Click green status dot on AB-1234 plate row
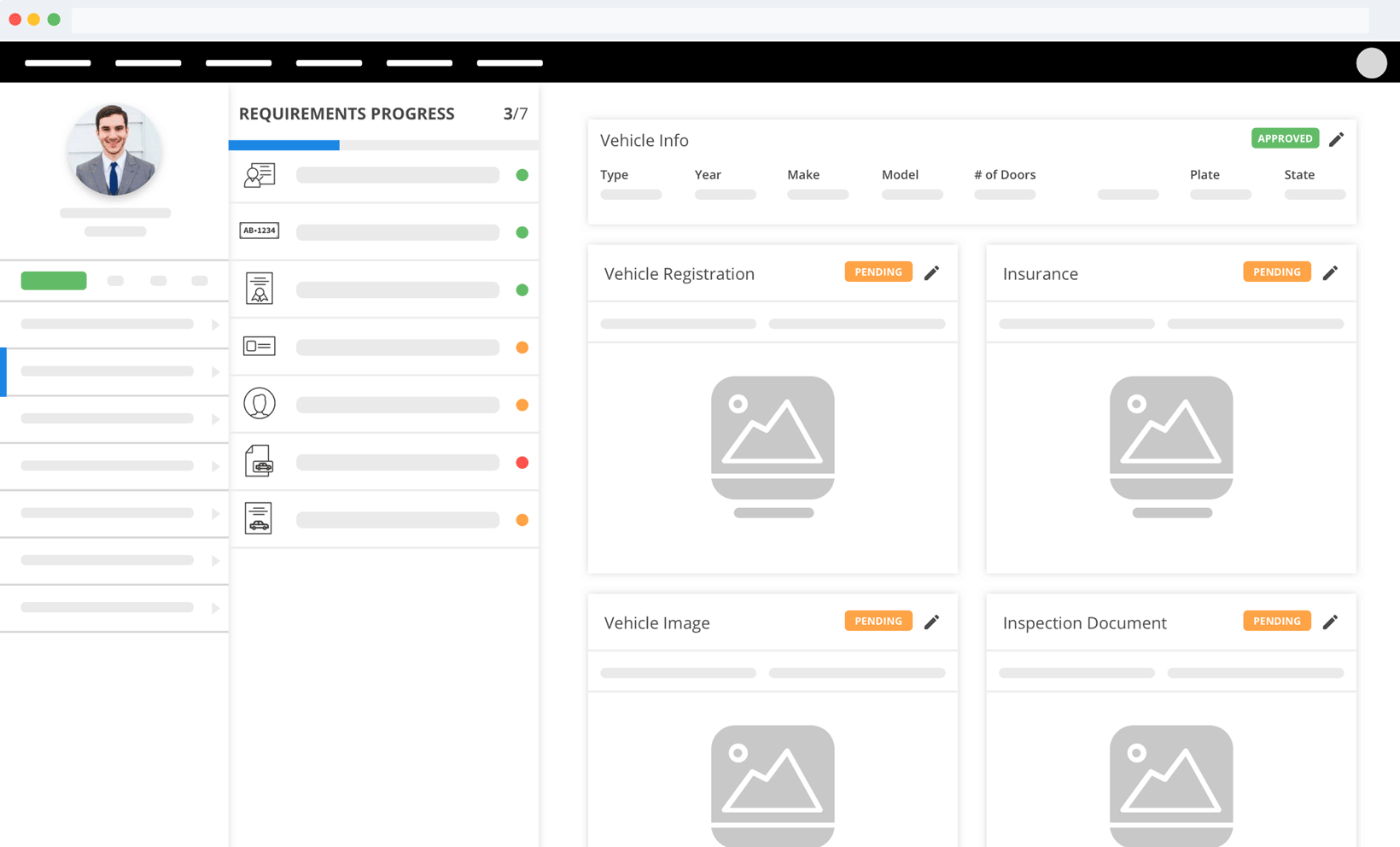This screenshot has width=1400, height=847. pyautogui.click(x=522, y=232)
